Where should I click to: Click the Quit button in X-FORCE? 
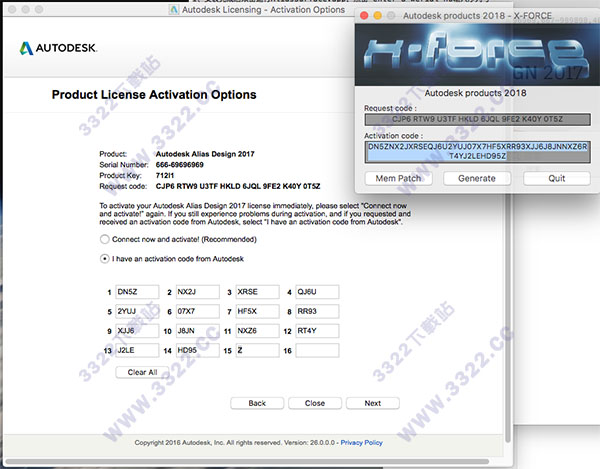pos(557,179)
